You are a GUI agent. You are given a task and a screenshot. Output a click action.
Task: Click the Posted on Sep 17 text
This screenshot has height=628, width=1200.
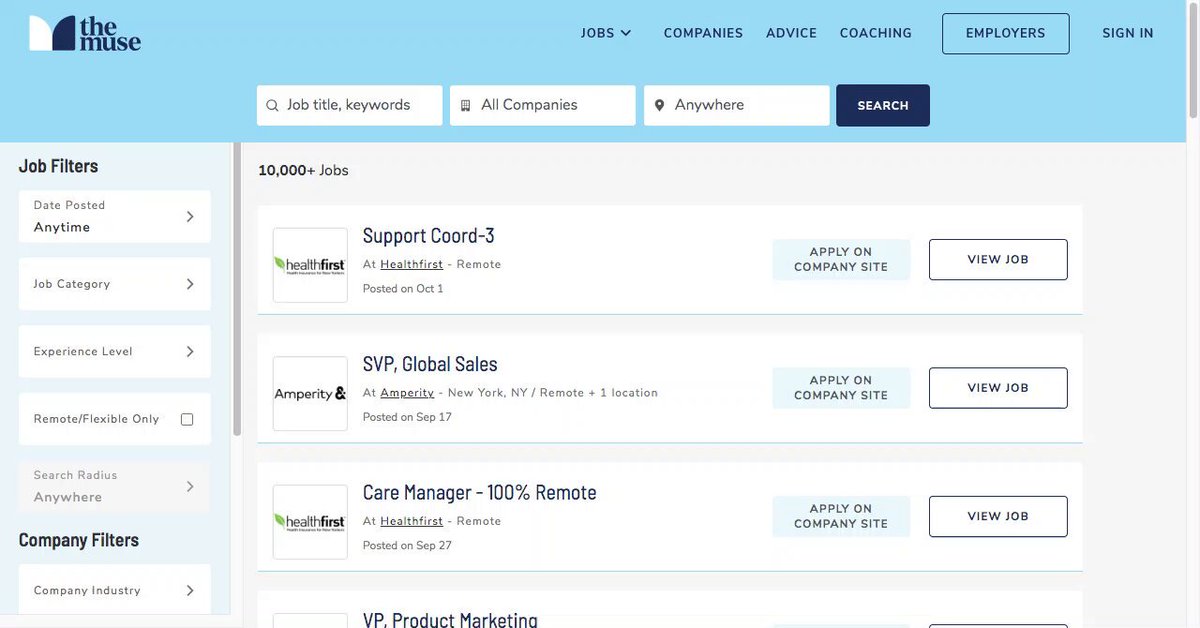(407, 417)
